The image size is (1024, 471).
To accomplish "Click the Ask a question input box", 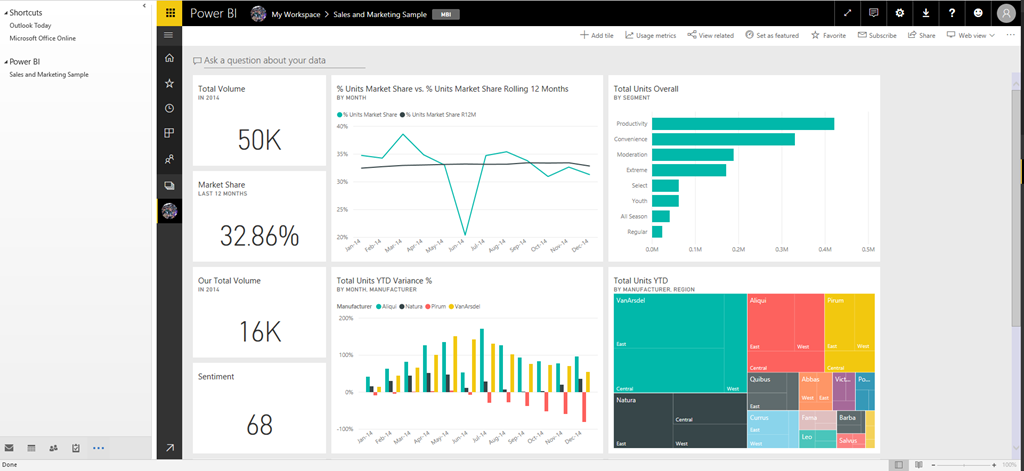I will [264, 60].
